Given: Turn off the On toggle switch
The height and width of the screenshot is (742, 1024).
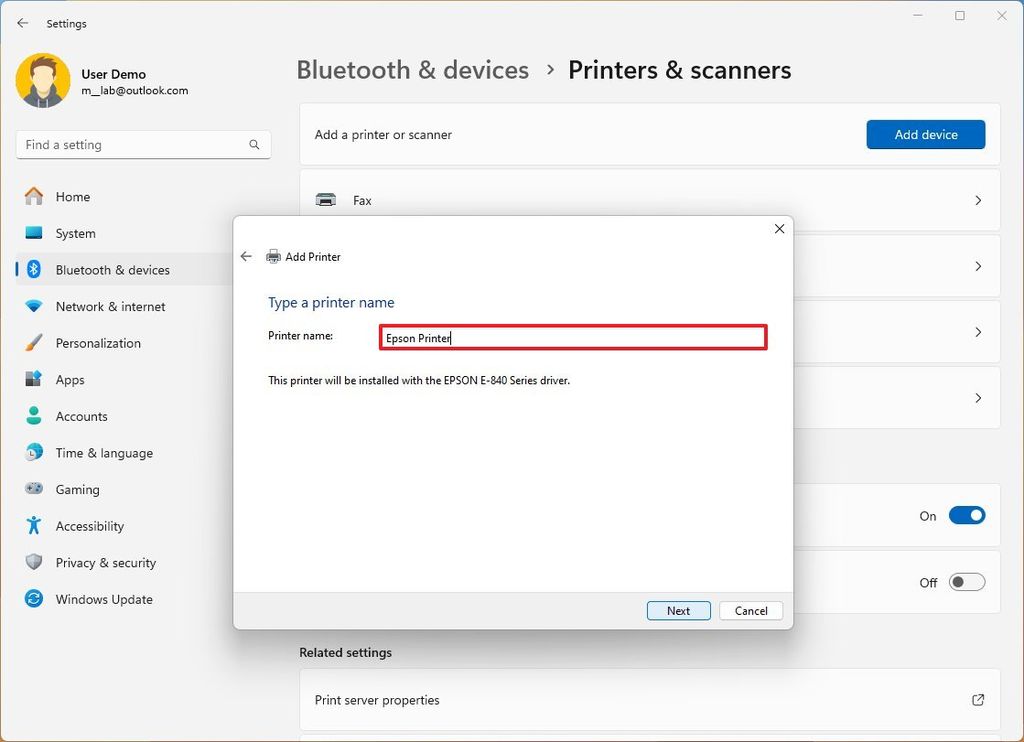Looking at the screenshot, I should (x=966, y=515).
